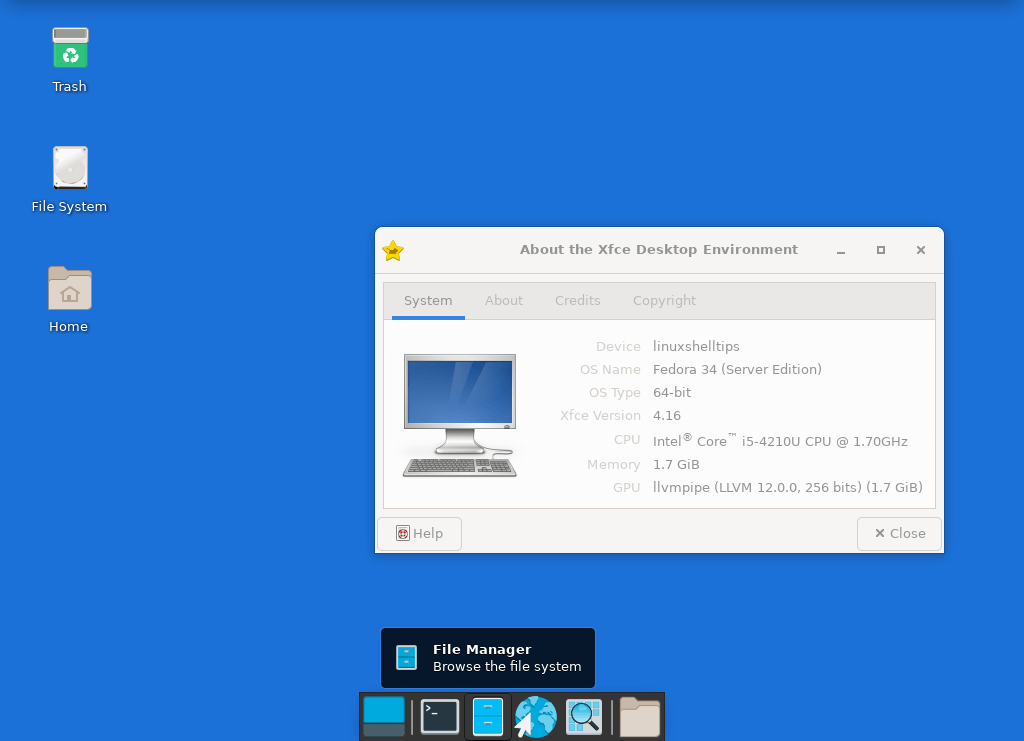Viewport: 1024px width, 741px height.
Task: Click the Show Desktop dock icon
Action: [384, 717]
